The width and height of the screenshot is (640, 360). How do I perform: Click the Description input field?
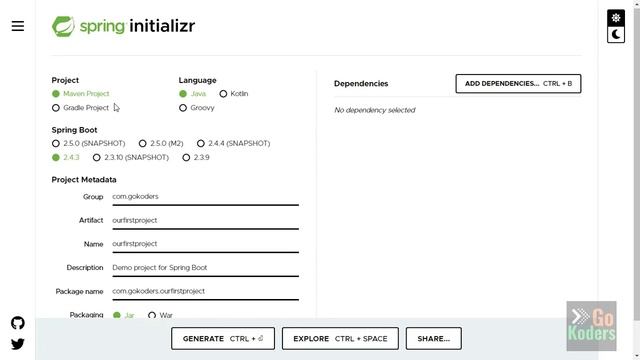[x=205, y=268]
